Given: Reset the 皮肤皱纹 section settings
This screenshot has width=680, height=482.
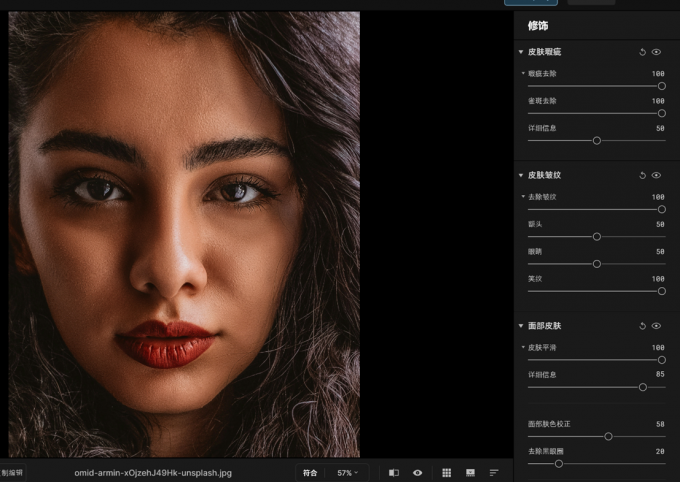Looking at the screenshot, I should coord(642,175).
